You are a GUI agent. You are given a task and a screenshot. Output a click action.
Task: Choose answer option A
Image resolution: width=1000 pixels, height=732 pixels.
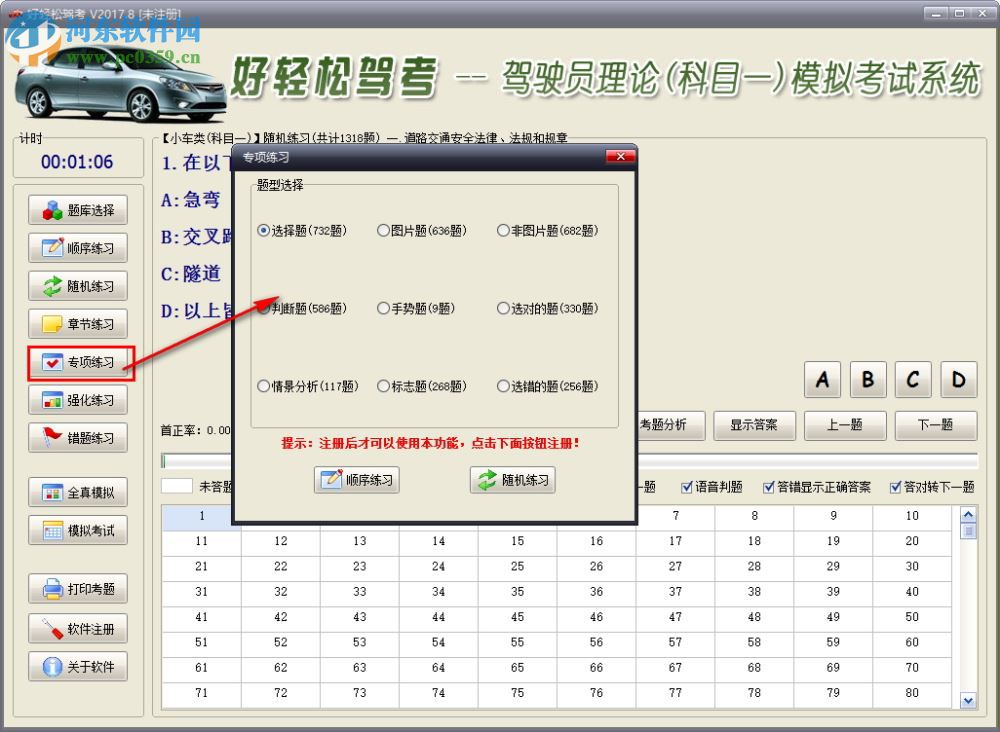(x=822, y=380)
